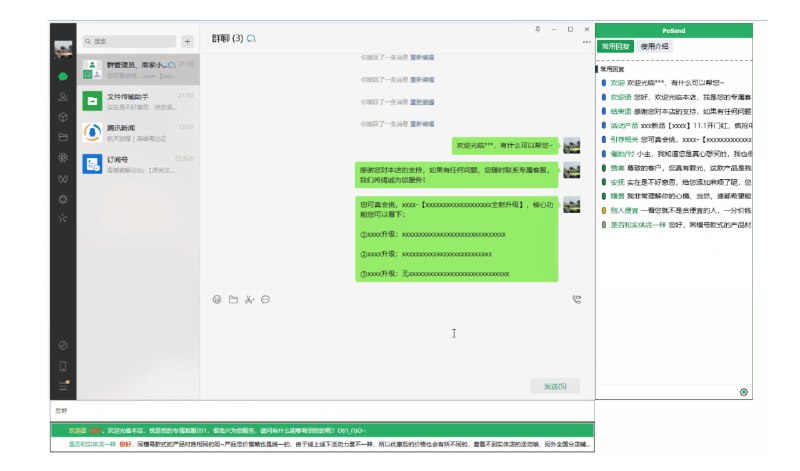Open the three-dot chat info menu

click(586, 42)
